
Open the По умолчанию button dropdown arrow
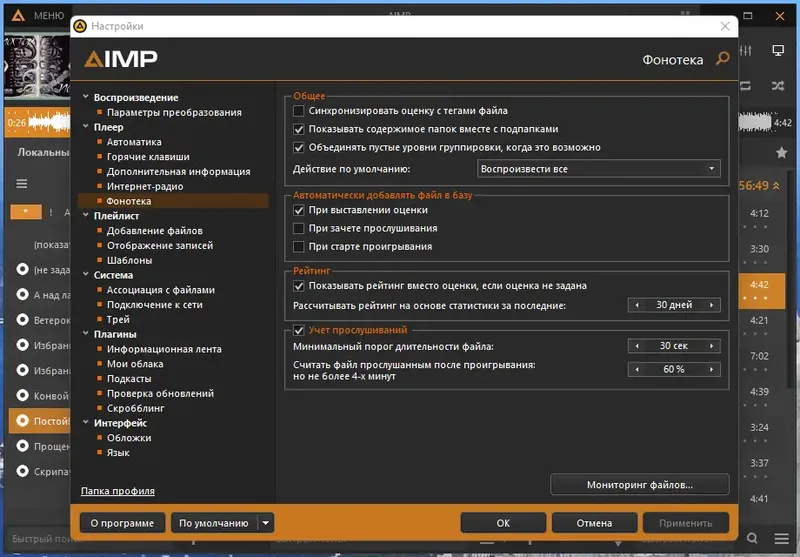click(266, 523)
